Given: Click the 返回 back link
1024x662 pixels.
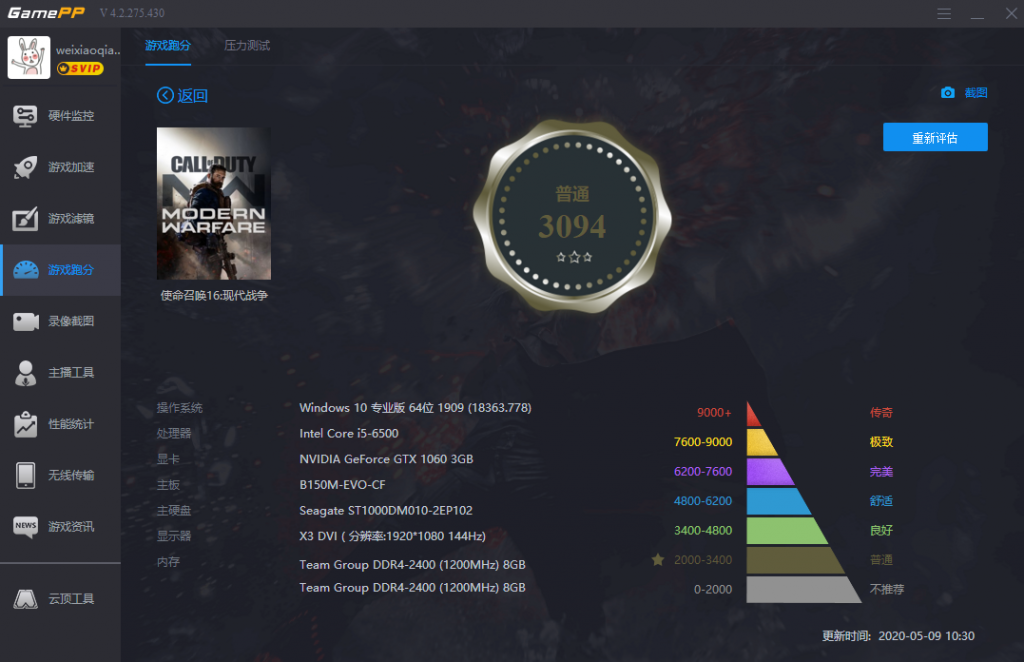Looking at the screenshot, I should [182, 95].
